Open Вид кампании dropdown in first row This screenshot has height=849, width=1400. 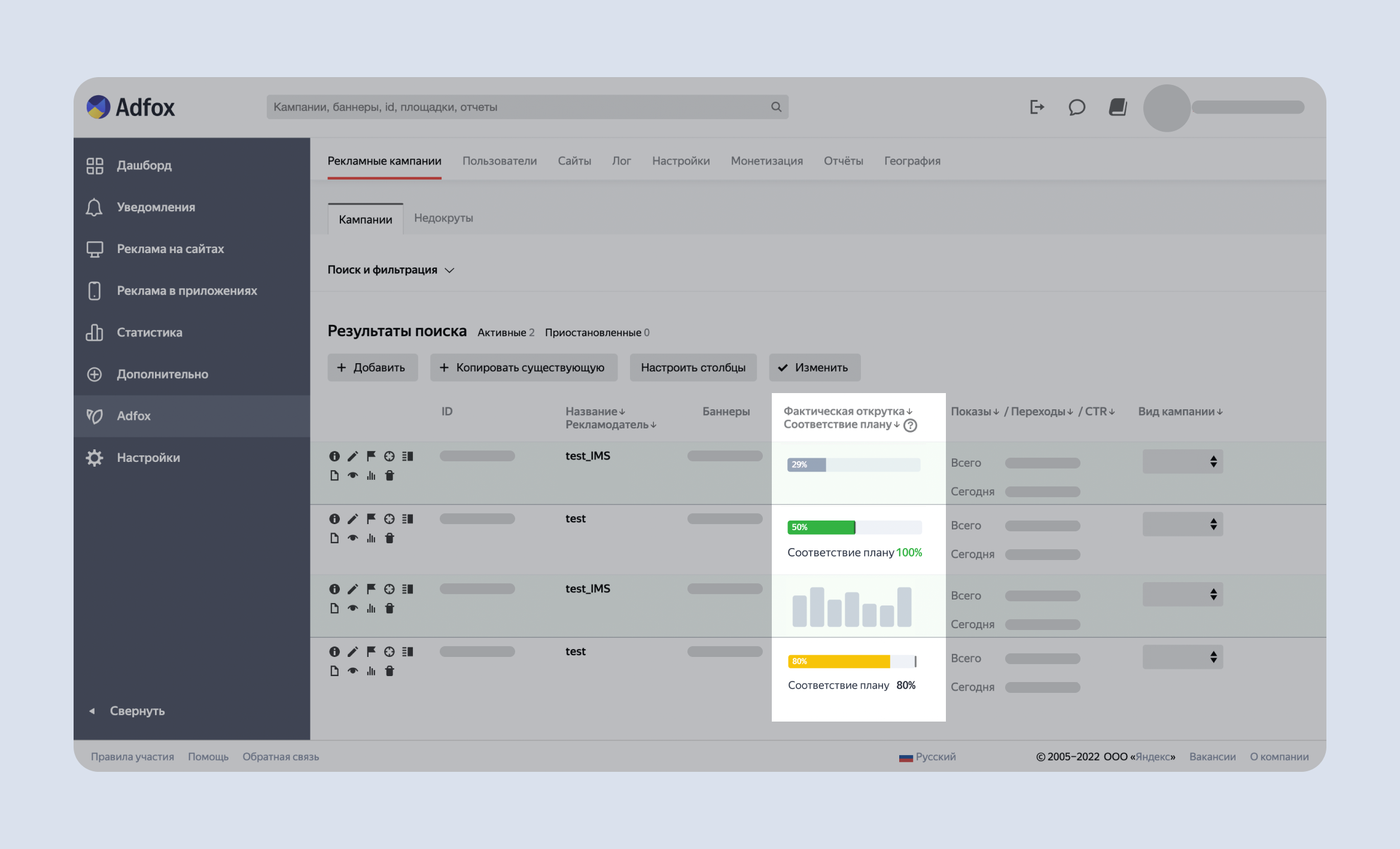1182,461
